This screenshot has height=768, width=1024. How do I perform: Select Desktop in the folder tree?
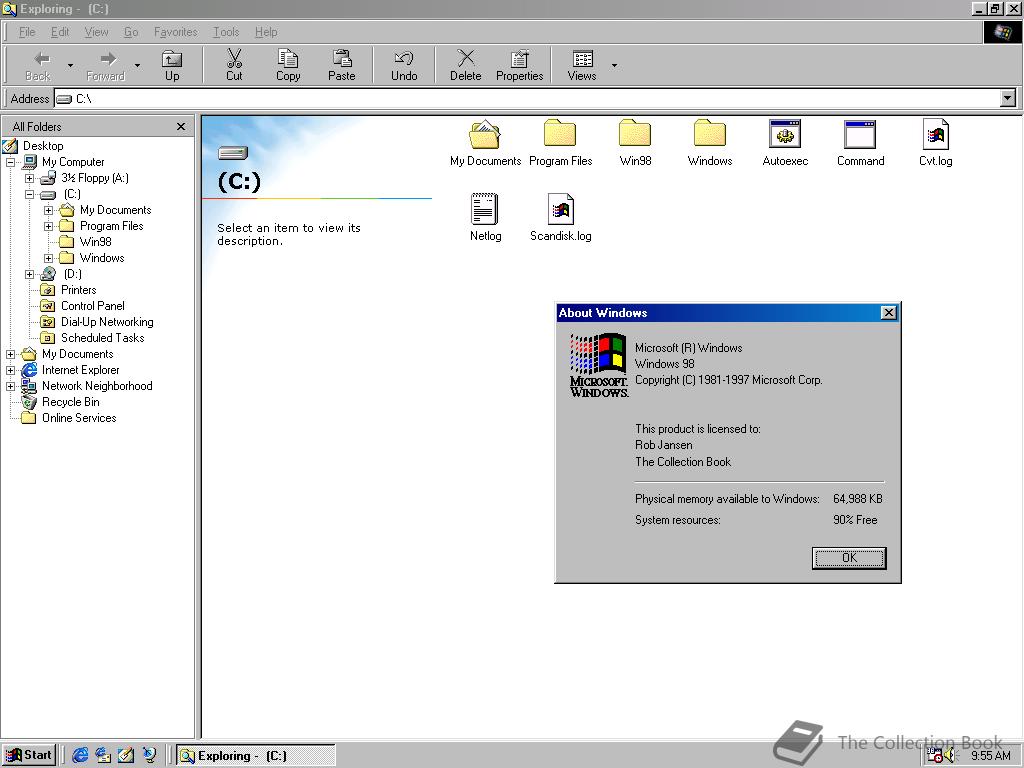[43, 146]
